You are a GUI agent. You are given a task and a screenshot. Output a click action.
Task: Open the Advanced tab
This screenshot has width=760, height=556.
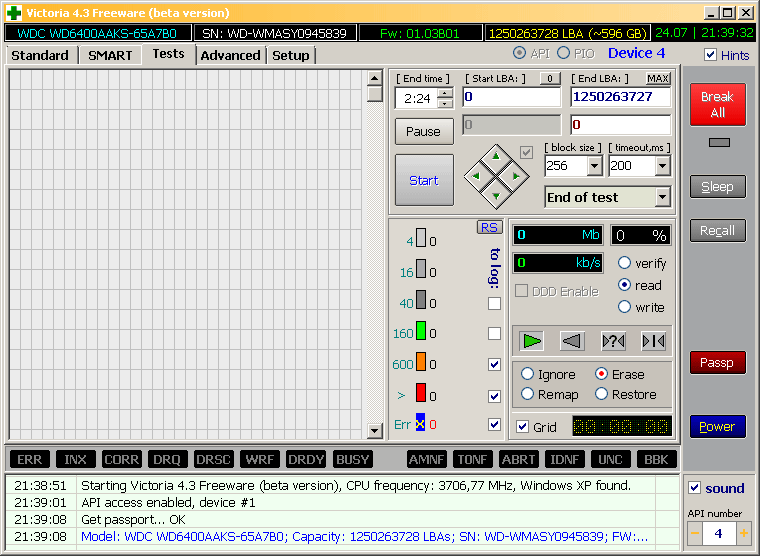[230, 55]
